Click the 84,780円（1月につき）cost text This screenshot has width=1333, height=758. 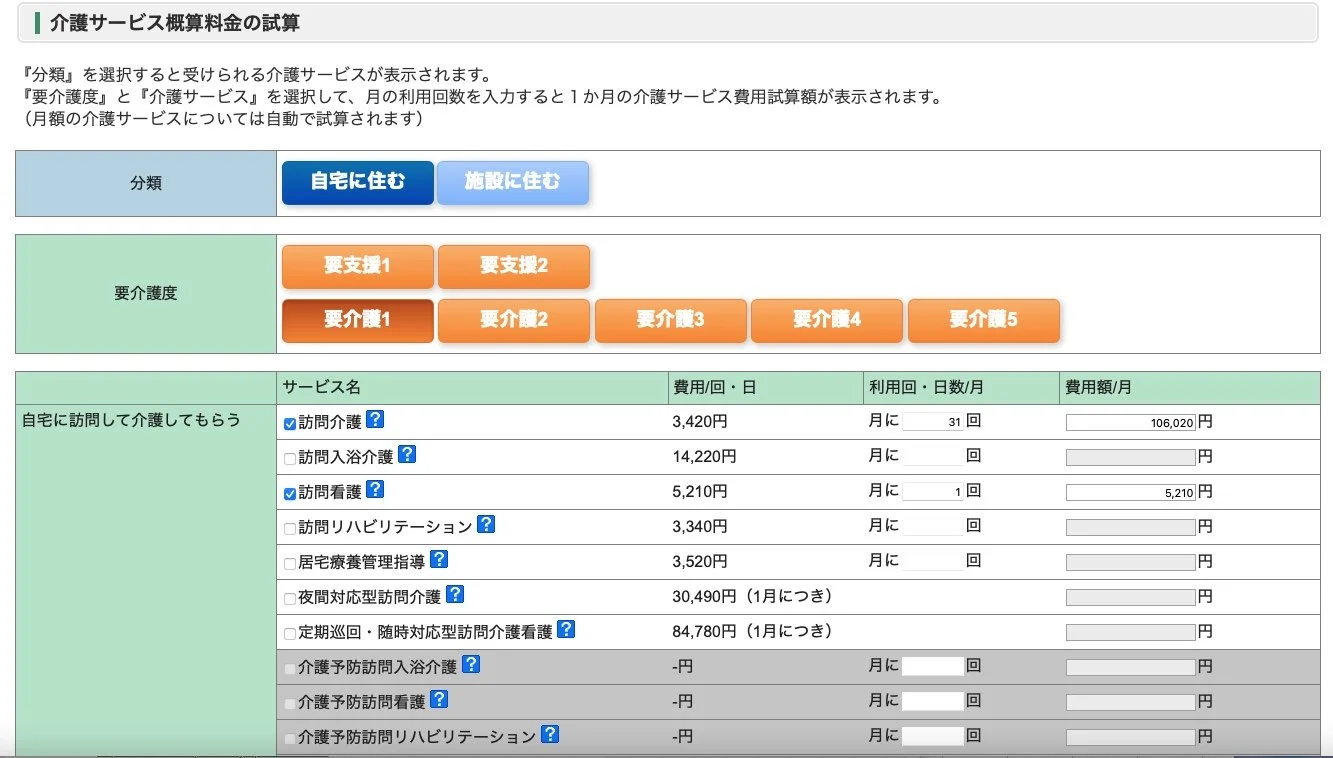pos(753,632)
